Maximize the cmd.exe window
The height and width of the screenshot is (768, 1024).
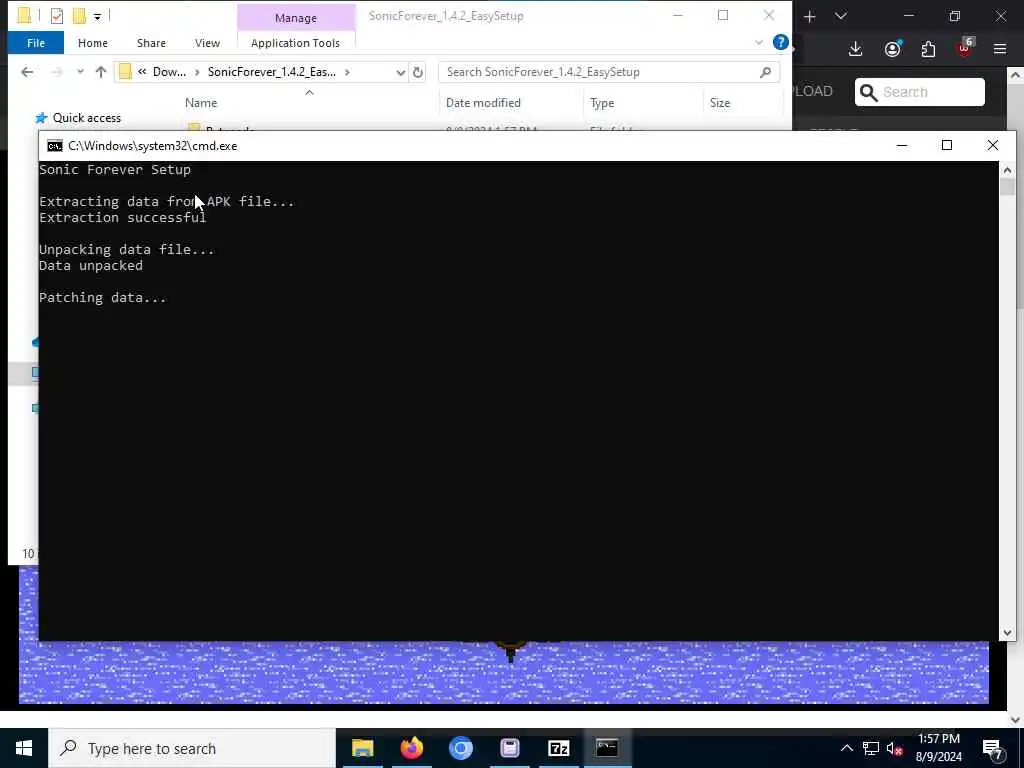[947, 145]
